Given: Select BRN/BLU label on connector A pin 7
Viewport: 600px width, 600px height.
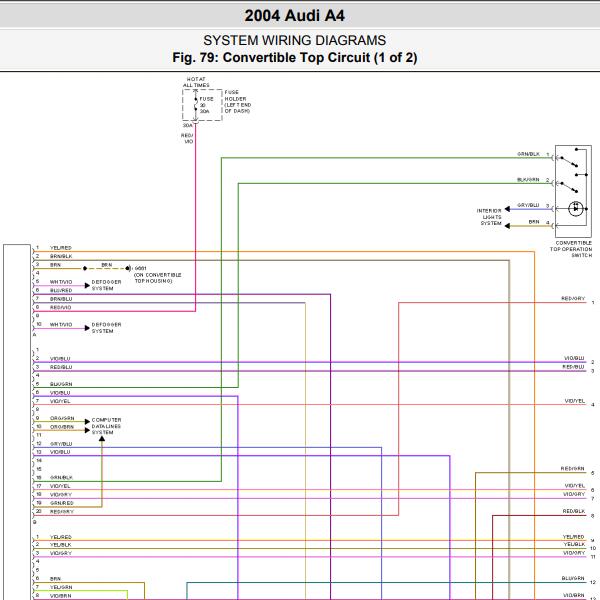Looking at the screenshot, I should pyautogui.click(x=61, y=299).
